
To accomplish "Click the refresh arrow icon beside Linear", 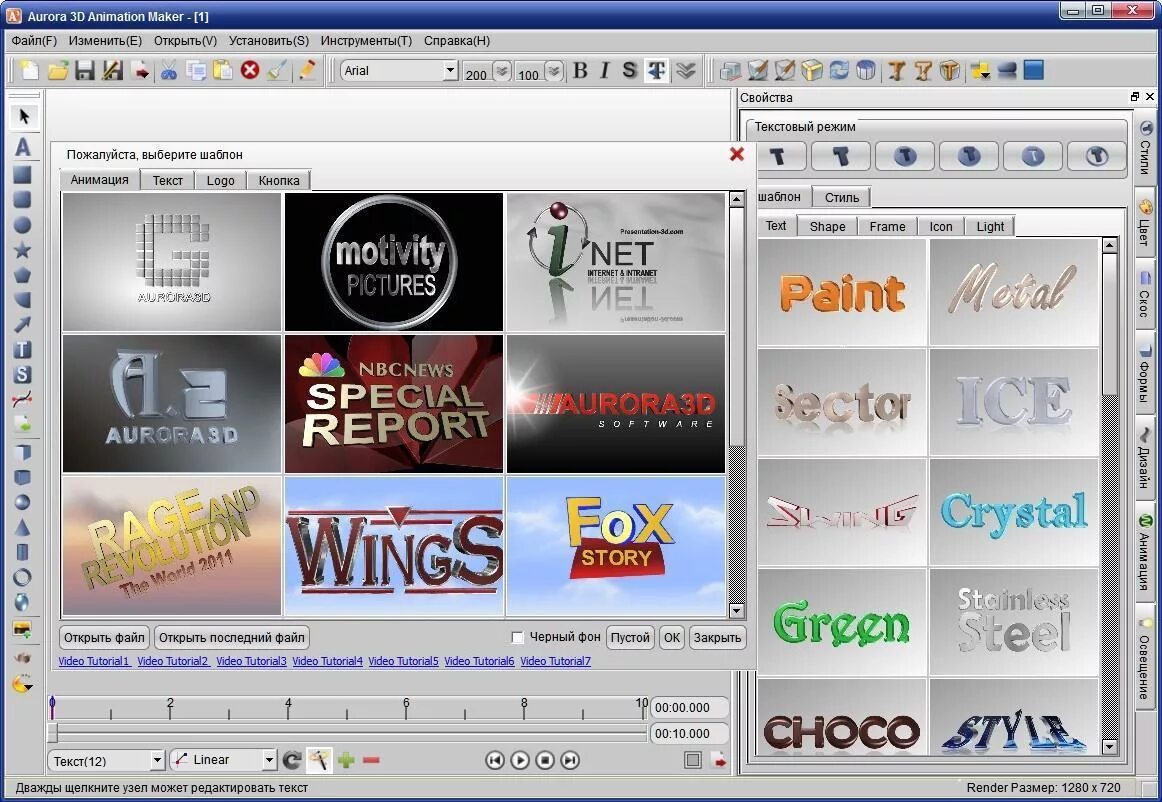I will [x=292, y=760].
